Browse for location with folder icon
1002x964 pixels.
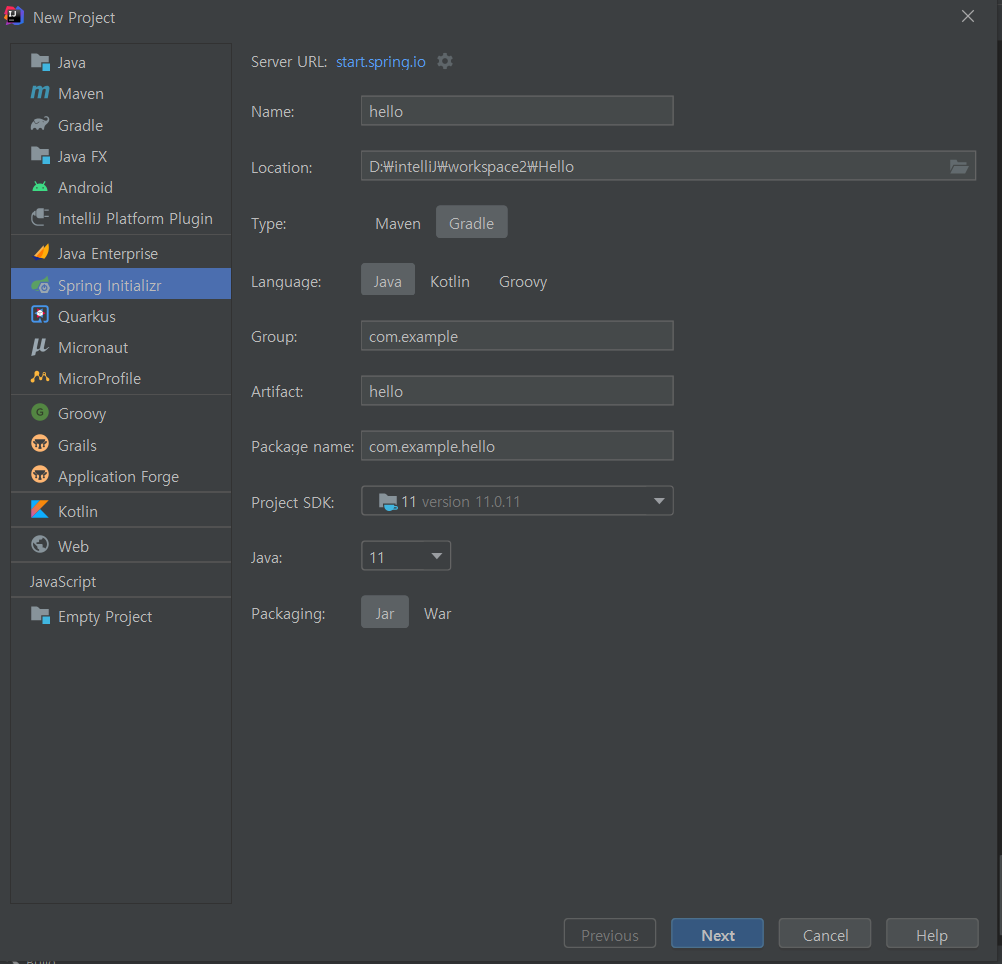[x=959, y=167]
